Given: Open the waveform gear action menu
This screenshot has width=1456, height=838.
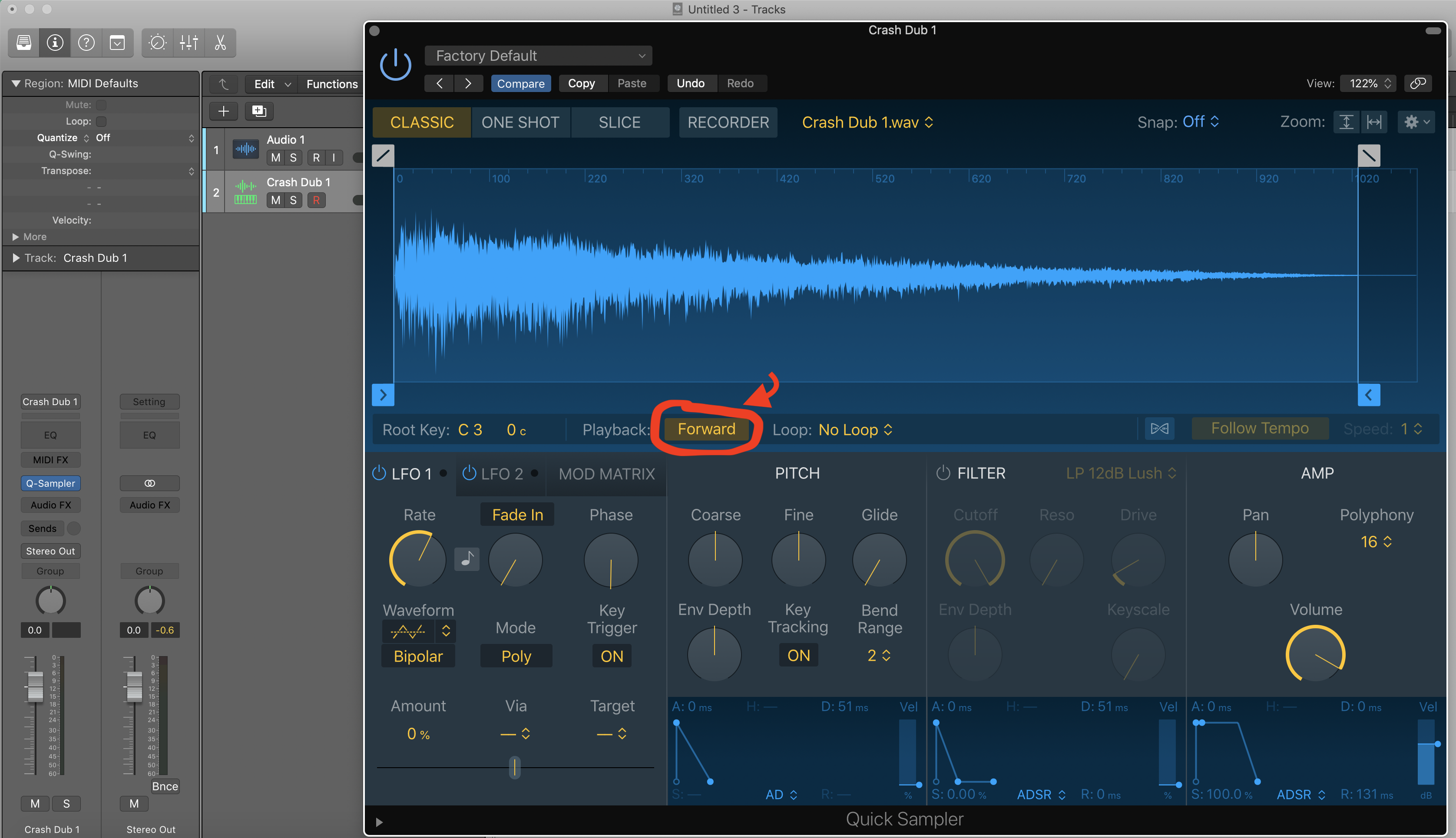Looking at the screenshot, I should point(1416,122).
